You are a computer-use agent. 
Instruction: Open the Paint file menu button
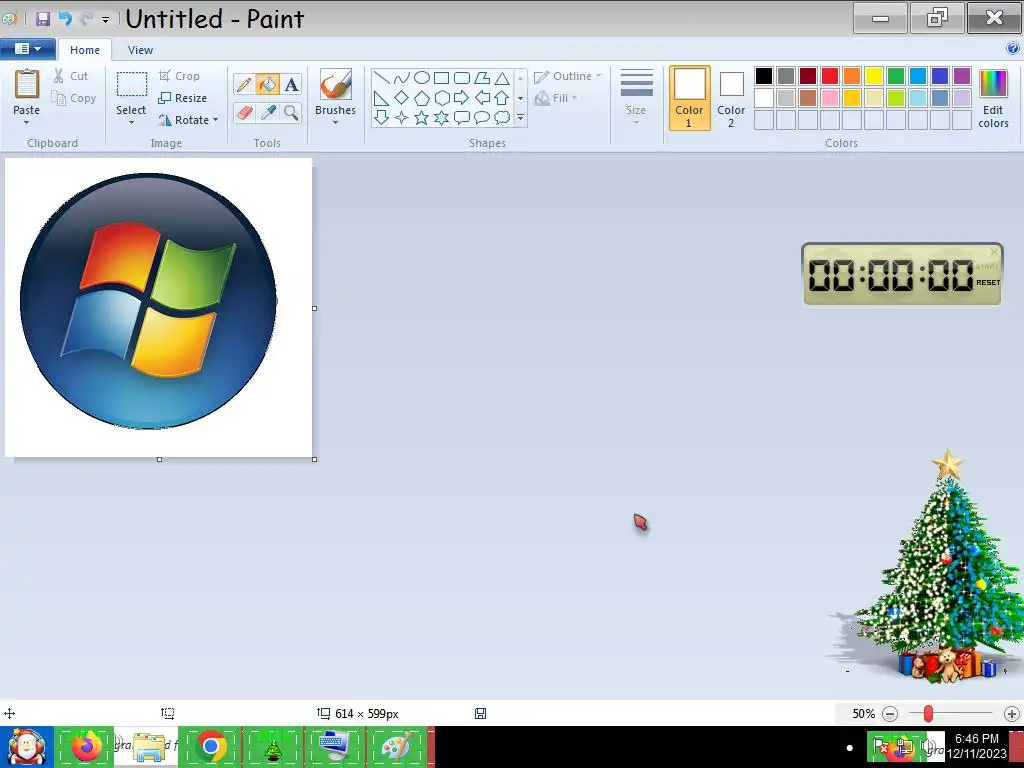coord(27,49)
